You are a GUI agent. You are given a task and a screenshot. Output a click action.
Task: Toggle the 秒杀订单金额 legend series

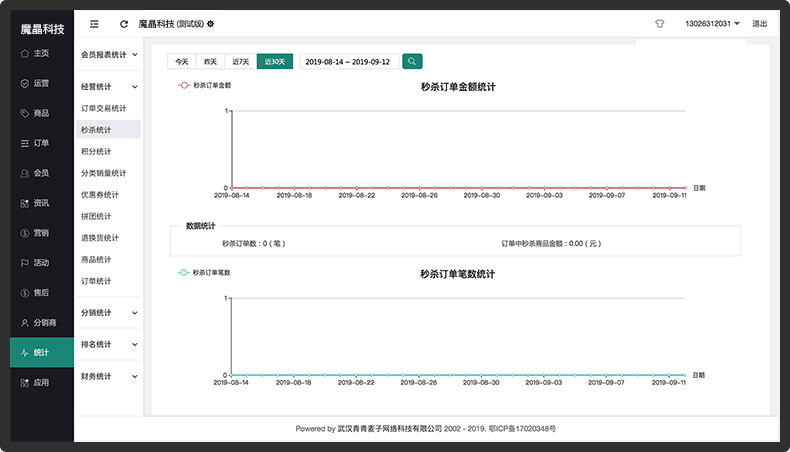point(205,86)
